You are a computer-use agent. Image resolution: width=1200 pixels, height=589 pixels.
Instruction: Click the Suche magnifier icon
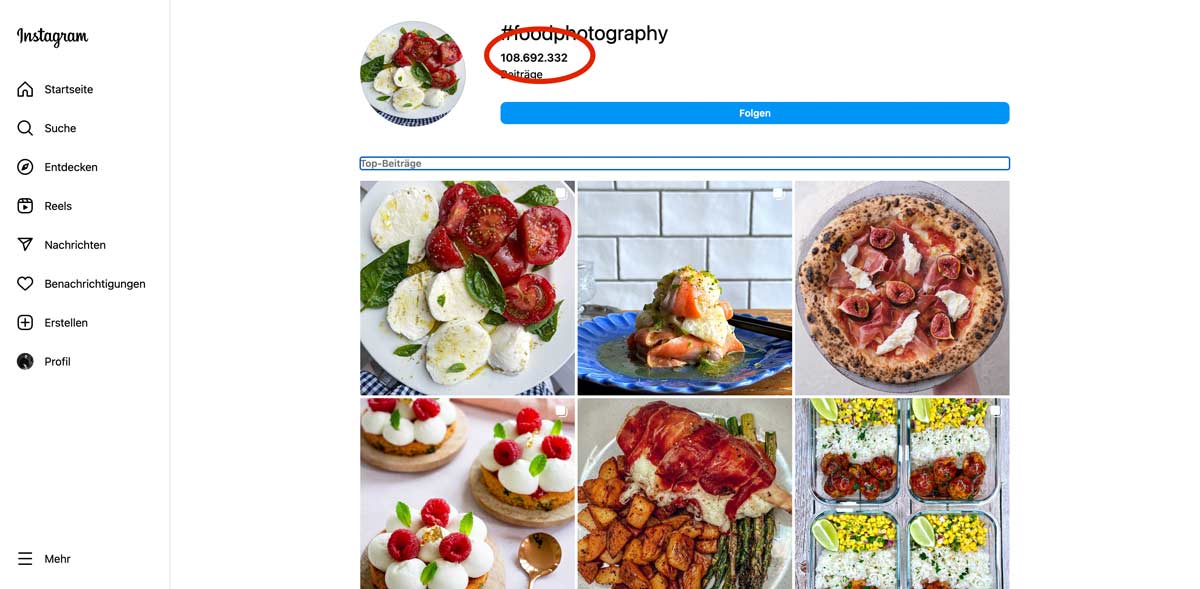(25, 128)
